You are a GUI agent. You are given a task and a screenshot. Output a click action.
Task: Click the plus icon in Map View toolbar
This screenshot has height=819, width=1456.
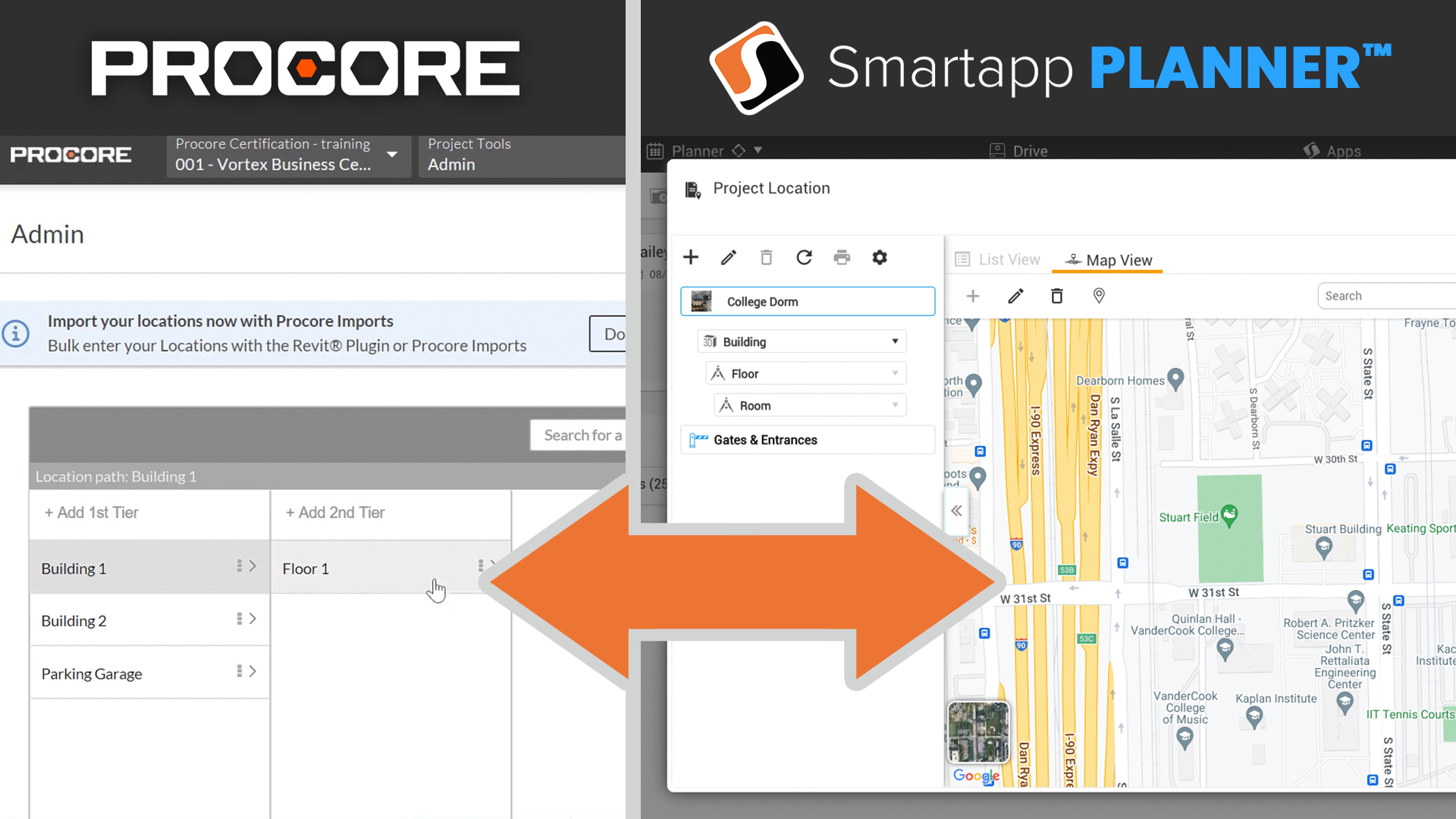click(973, 296)
